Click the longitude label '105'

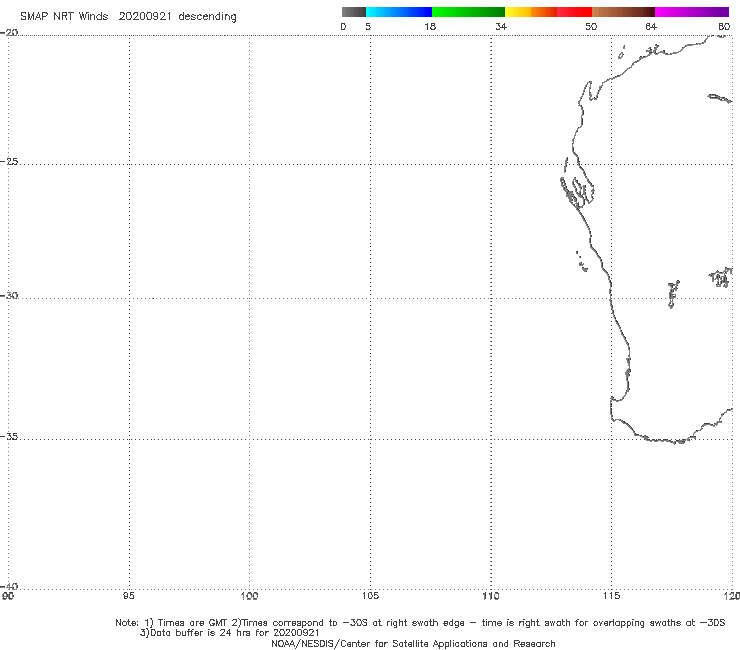pyautogui.click(x=370, y=596)
